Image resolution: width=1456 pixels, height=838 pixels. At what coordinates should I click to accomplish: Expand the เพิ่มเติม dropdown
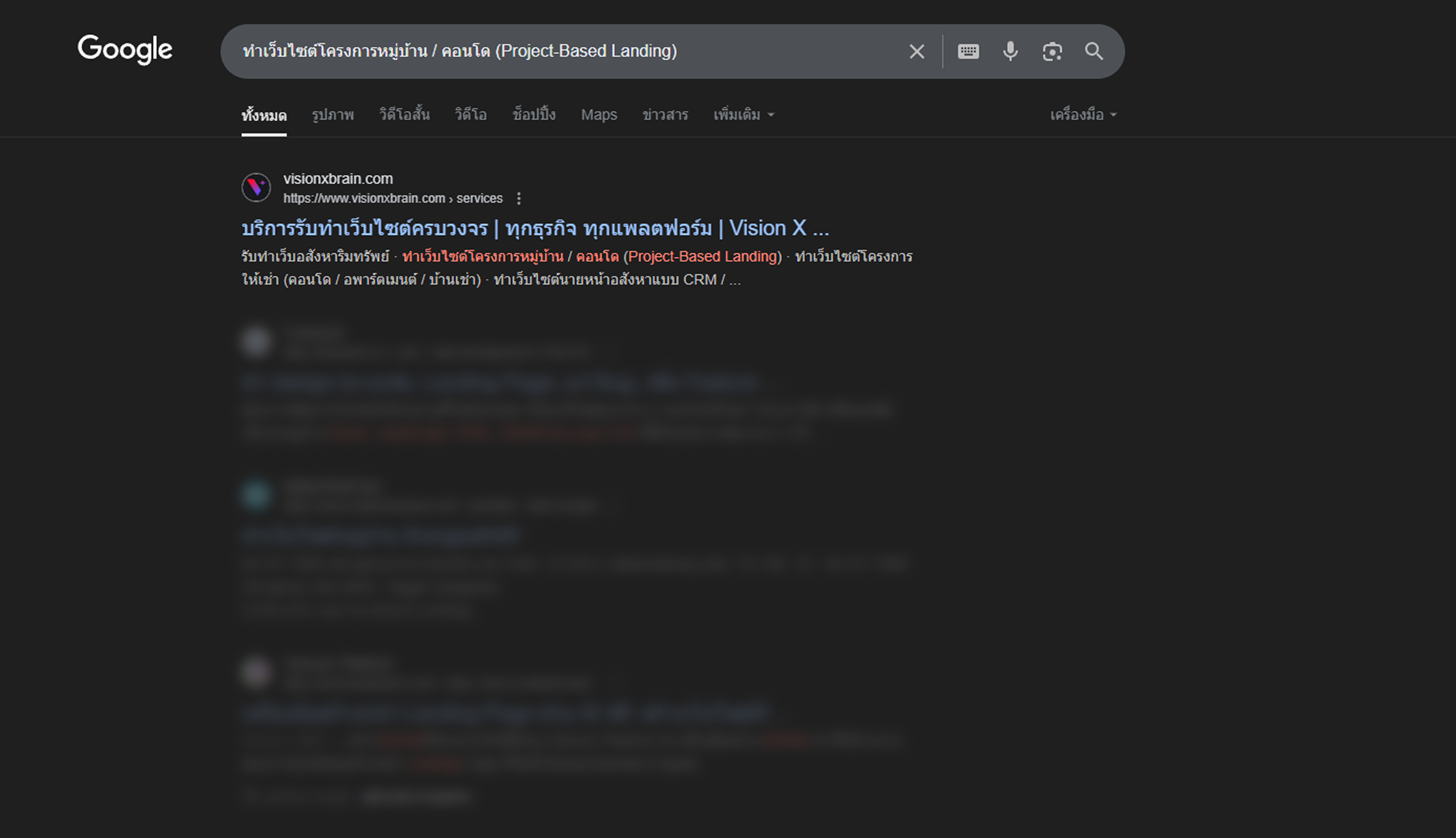point(743,114)
